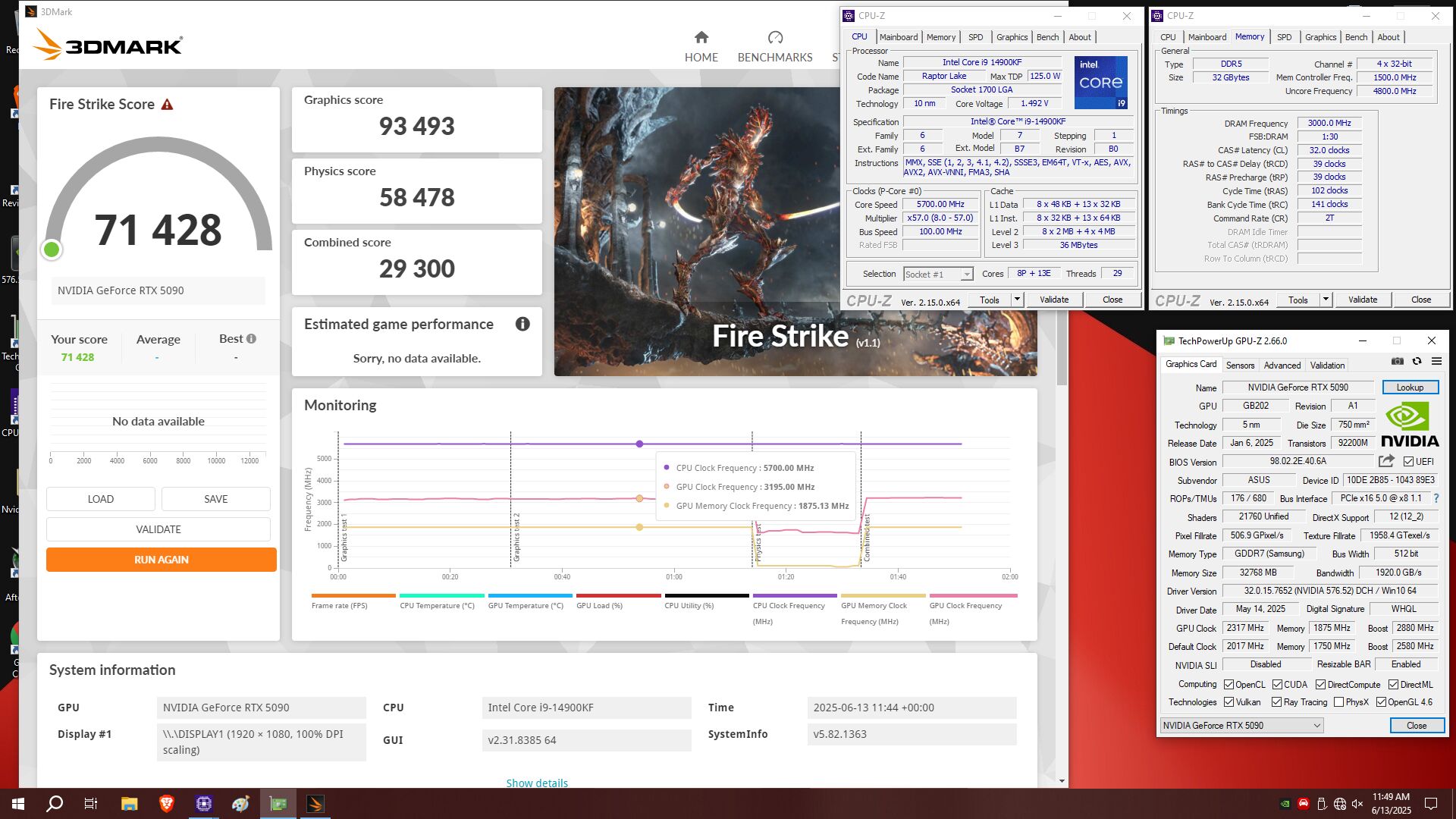Viewport: 1456px width, 819px height.
Task: Open SPD tab in CPU-Z memory window
Action: coord(1284,37)
